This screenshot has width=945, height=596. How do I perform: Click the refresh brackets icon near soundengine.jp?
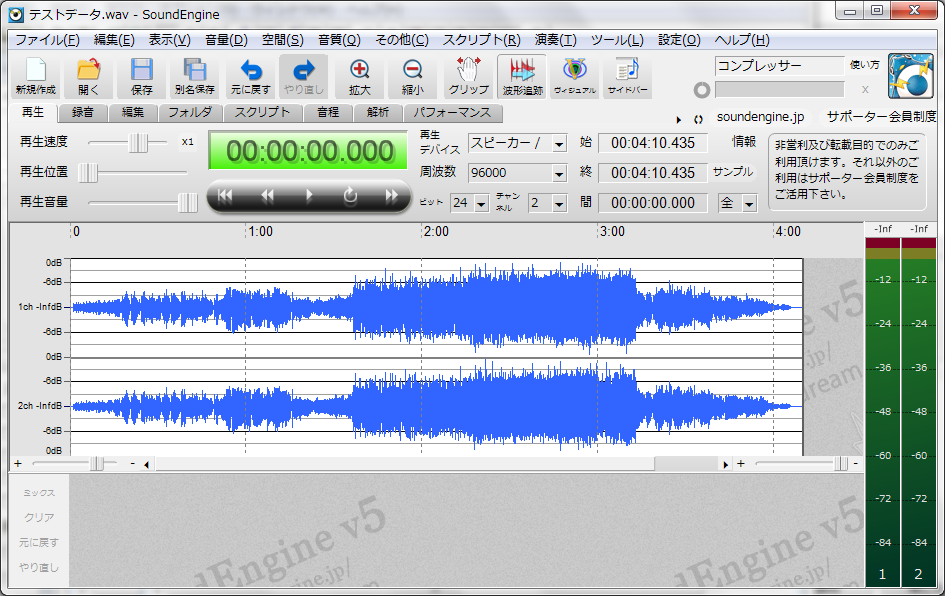pos(698,119)
